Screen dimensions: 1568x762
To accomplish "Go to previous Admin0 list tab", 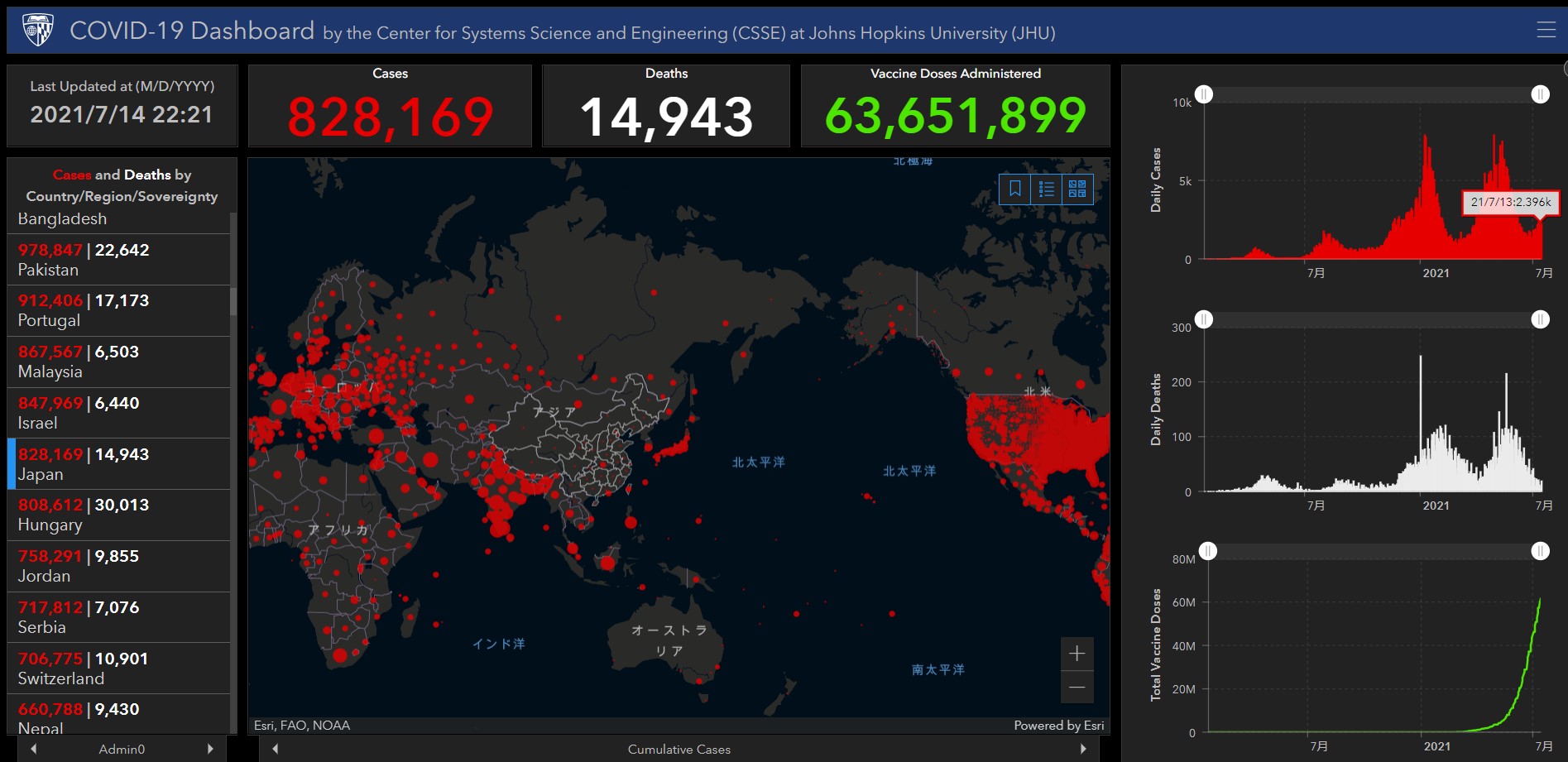I will 33,749.
